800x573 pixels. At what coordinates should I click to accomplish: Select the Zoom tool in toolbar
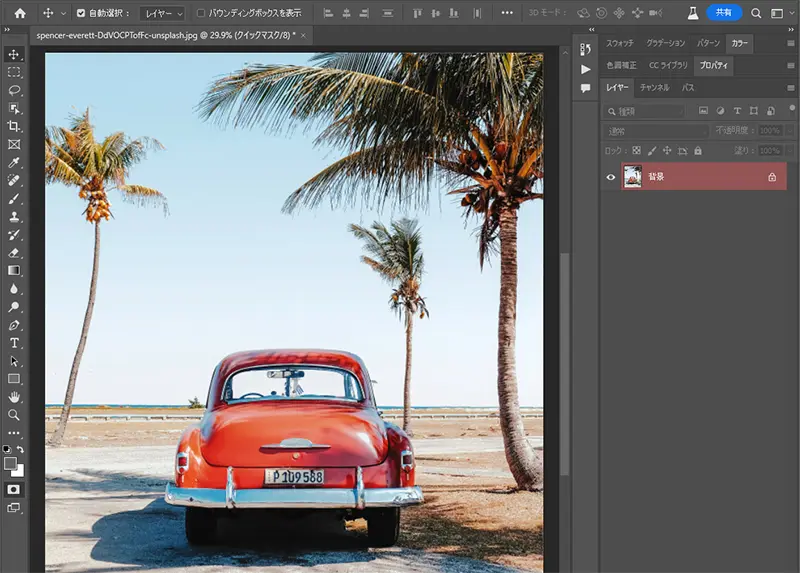[x=14, y=415]
